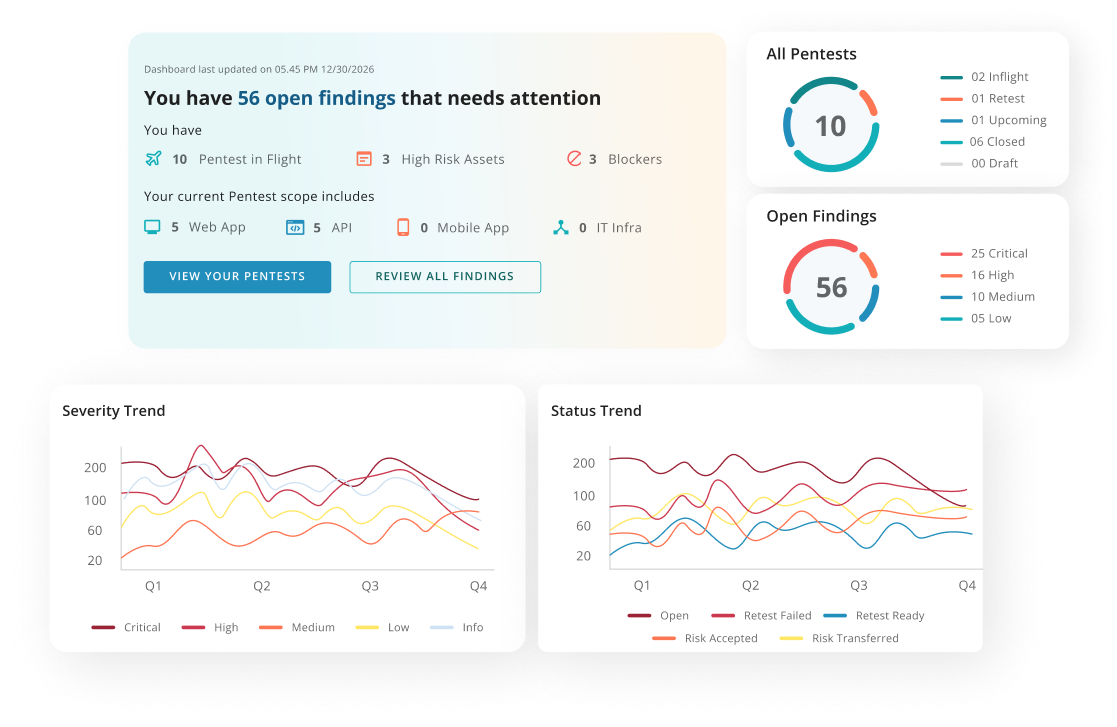Click 'Blockers' label
The image size is (1117, 727).
tap(635, 159)
